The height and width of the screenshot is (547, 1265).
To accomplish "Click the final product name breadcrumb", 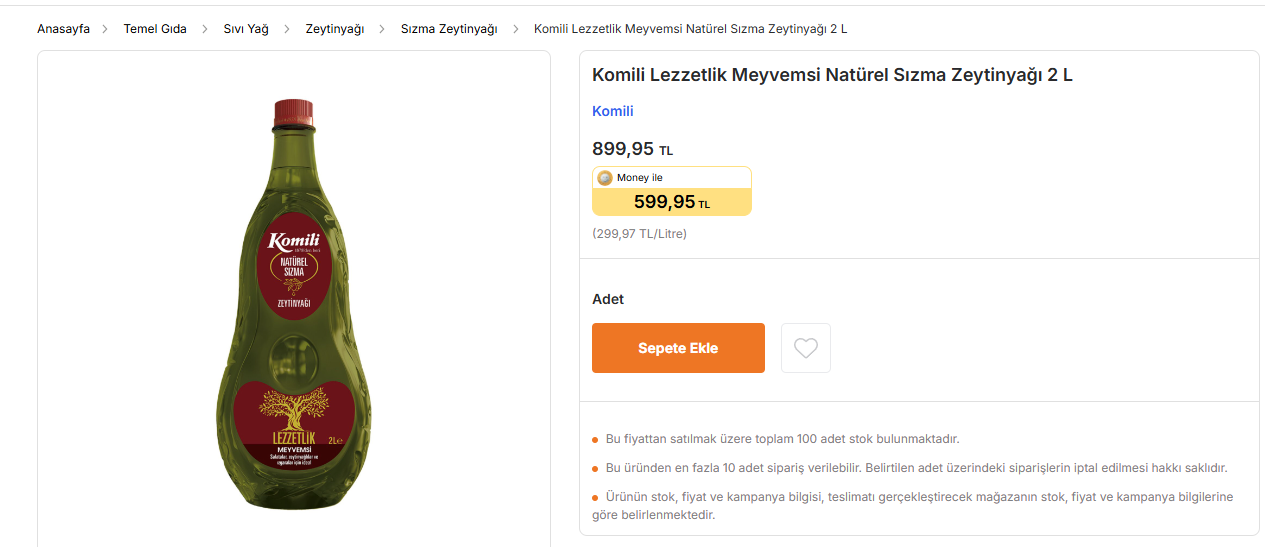I will [x=690, y=29].
